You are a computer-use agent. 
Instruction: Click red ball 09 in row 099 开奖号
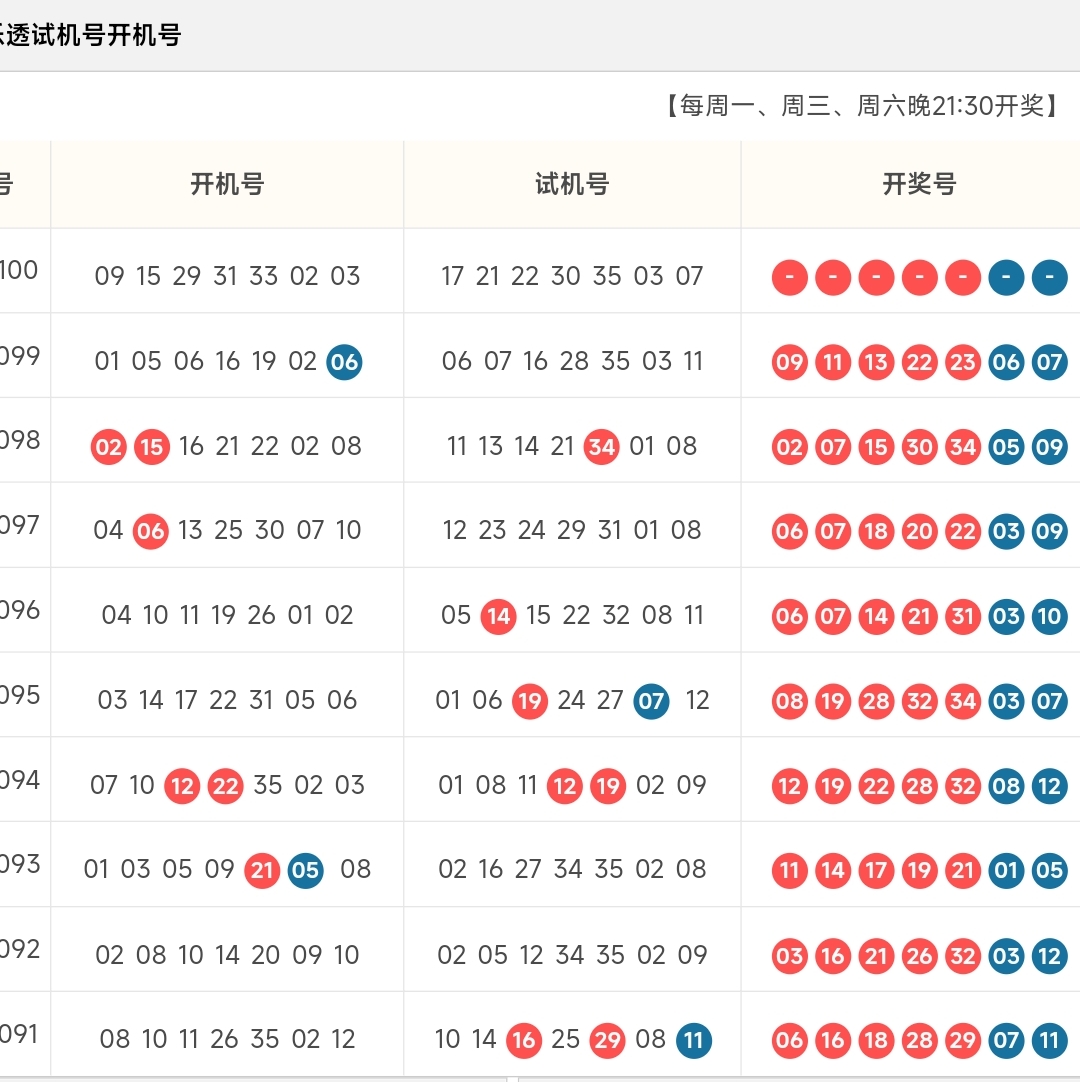[789, 362]
